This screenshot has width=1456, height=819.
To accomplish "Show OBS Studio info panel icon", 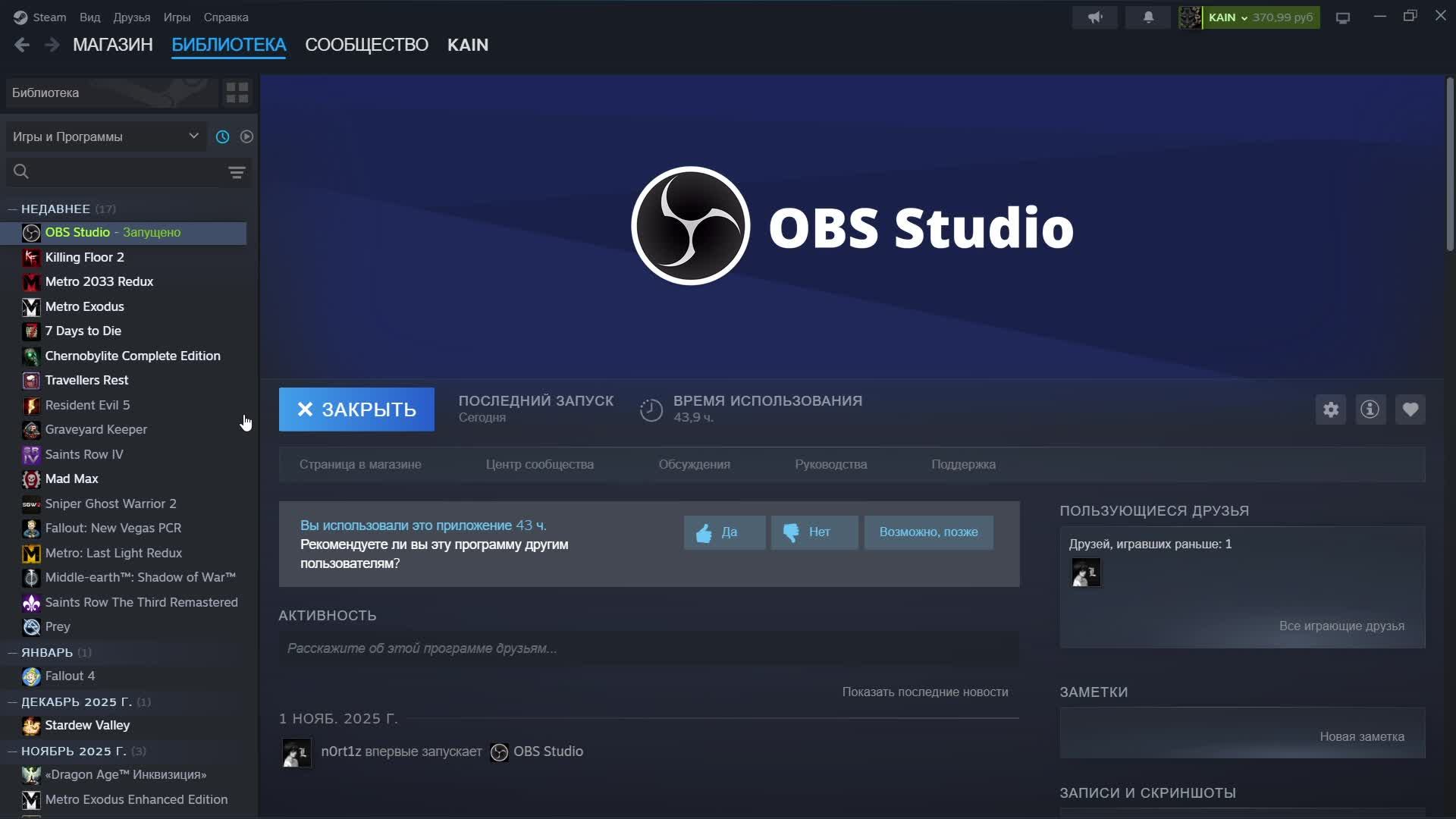I will pyautogui.click(x=1370, y=409).
